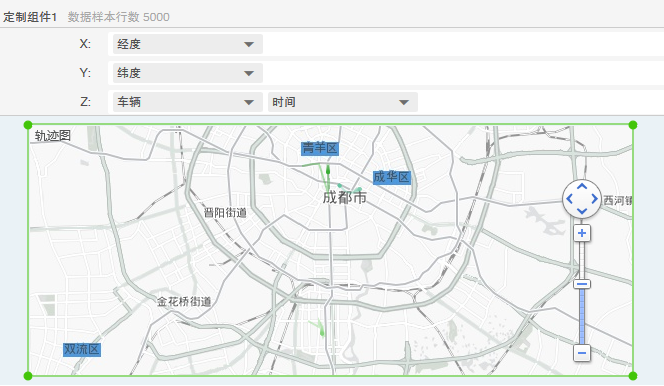The image size is (664, 386).
Task: Click the 成华区 district label
Action: pos(392,177)
